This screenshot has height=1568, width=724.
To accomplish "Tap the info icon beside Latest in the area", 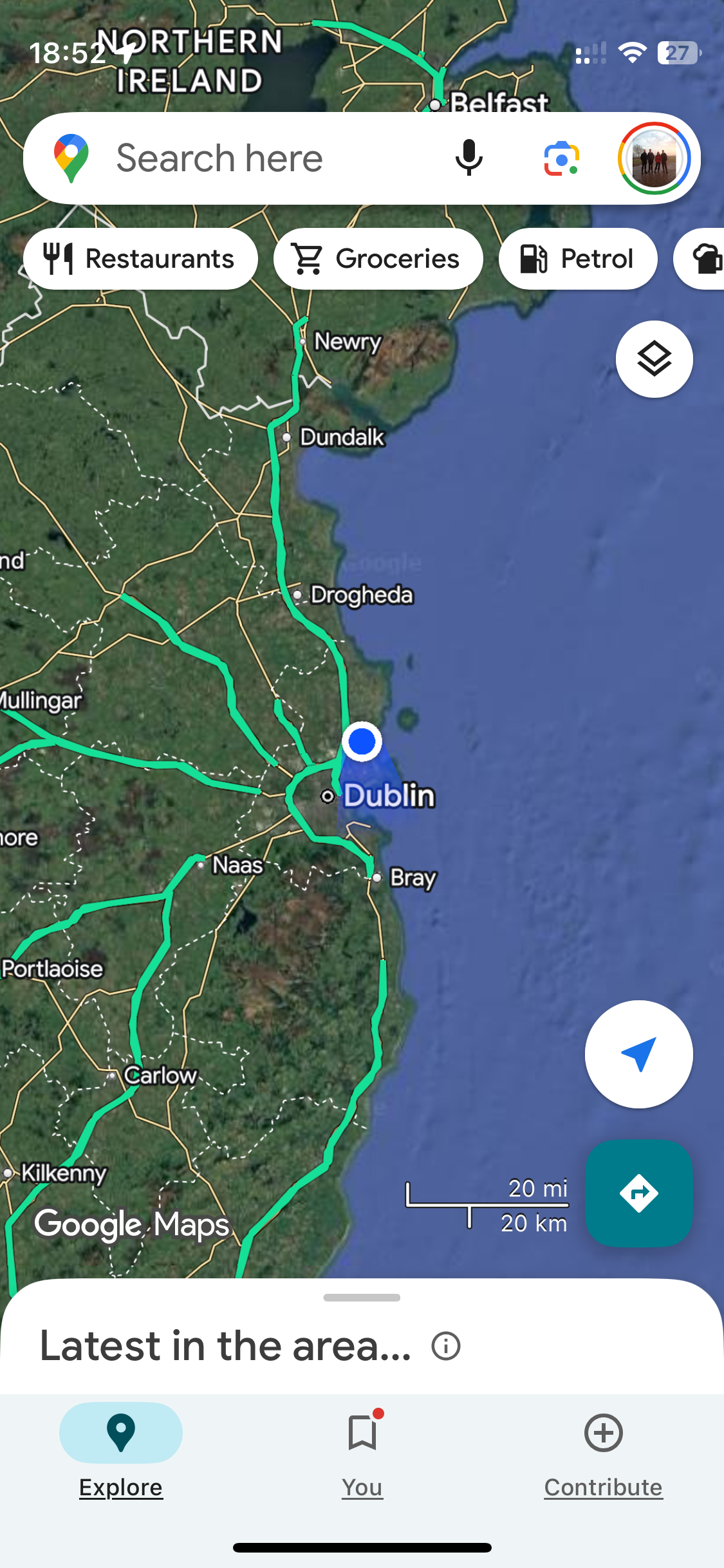I will pos(446,1346).
